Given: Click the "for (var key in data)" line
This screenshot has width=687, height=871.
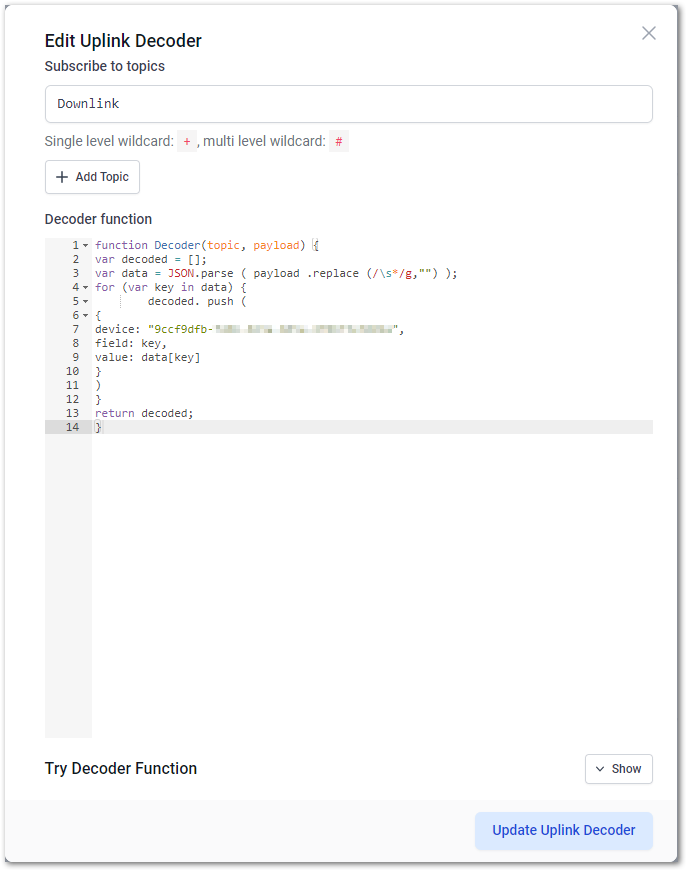Looking at the screenshot, I should pyautogui.click(x=171, y=287).
